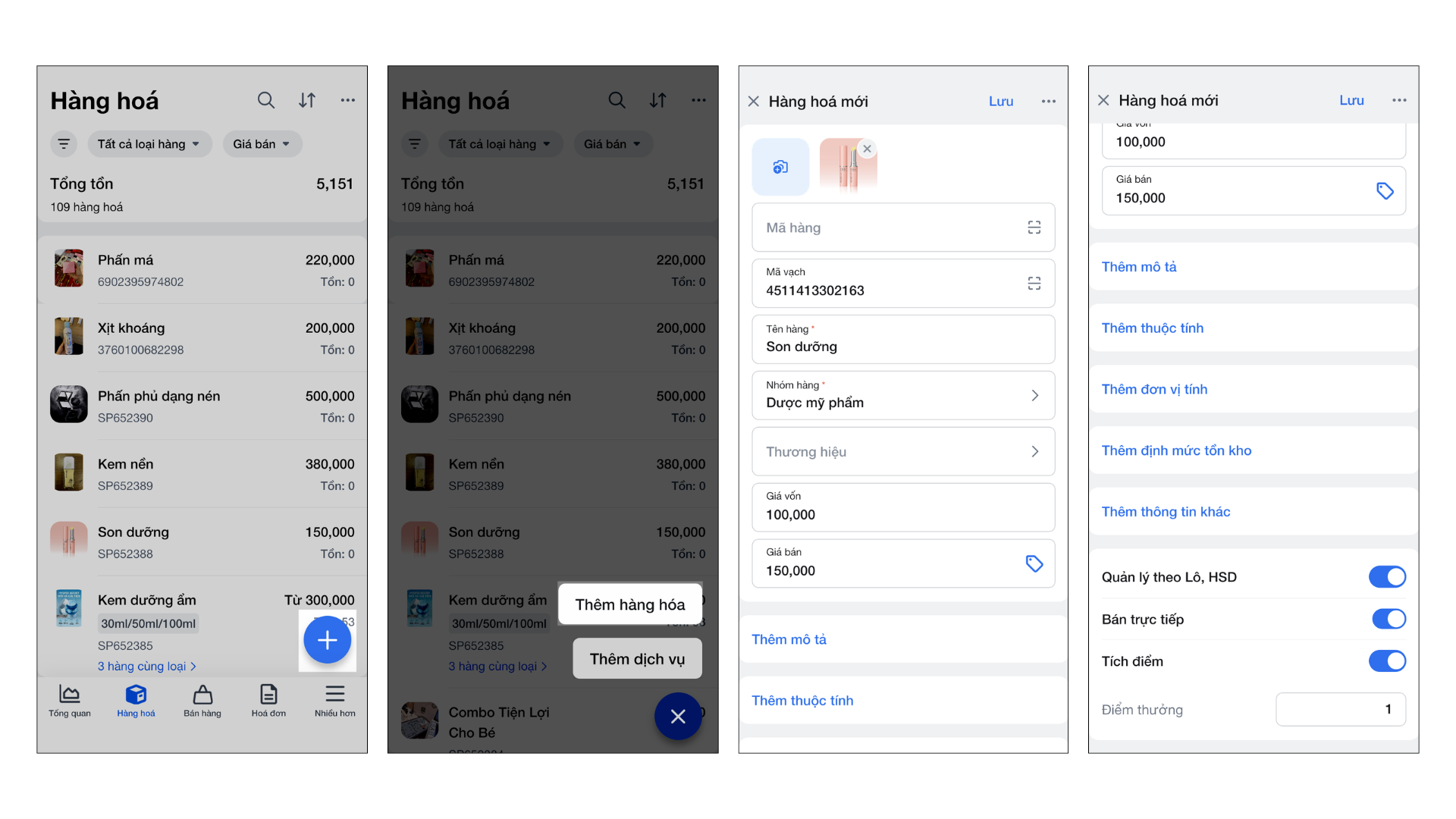
Task: Switch to Bán hàng tab
Action: pyautogui.click(x=202, y=701)
